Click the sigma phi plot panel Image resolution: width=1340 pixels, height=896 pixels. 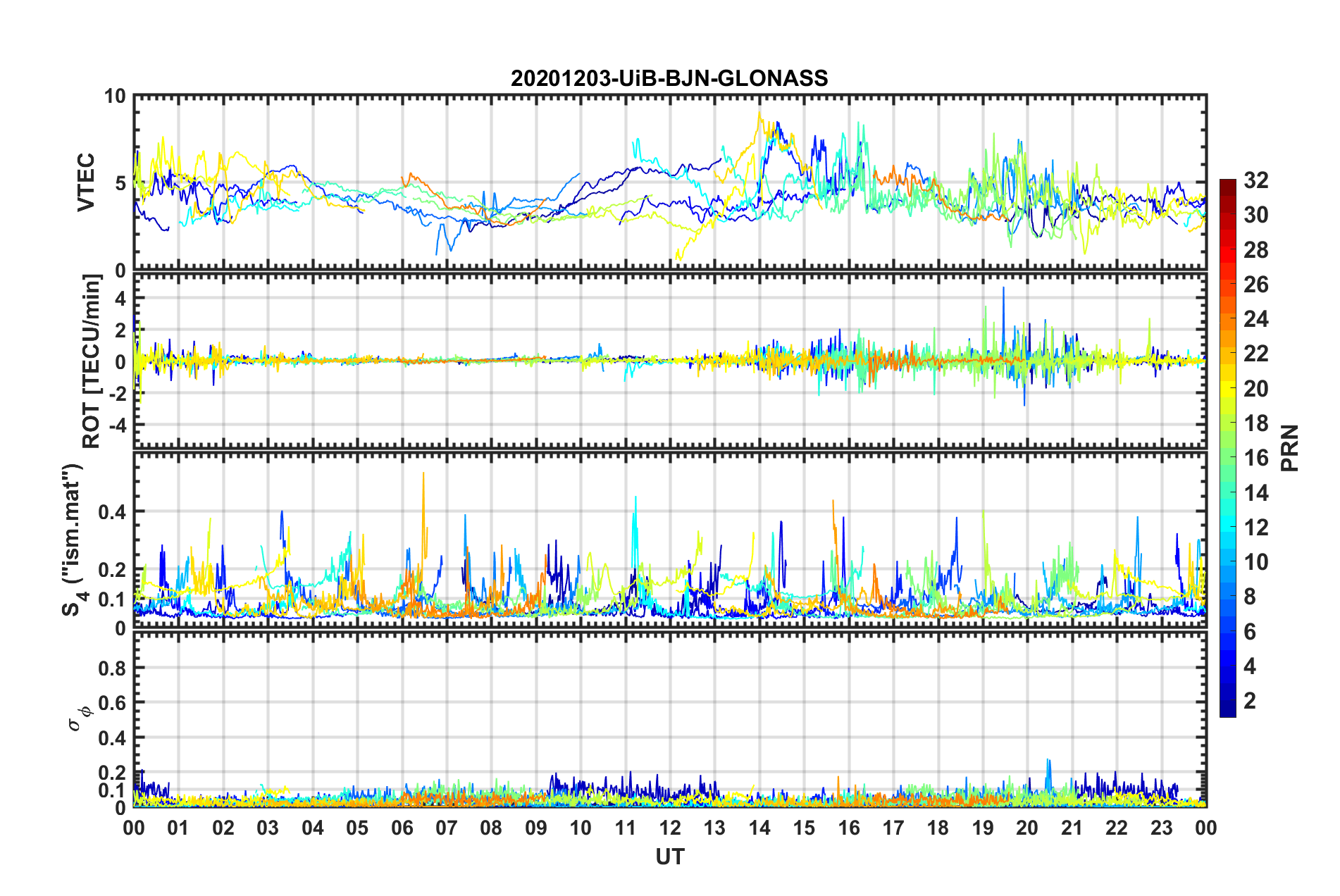point(670,719)
